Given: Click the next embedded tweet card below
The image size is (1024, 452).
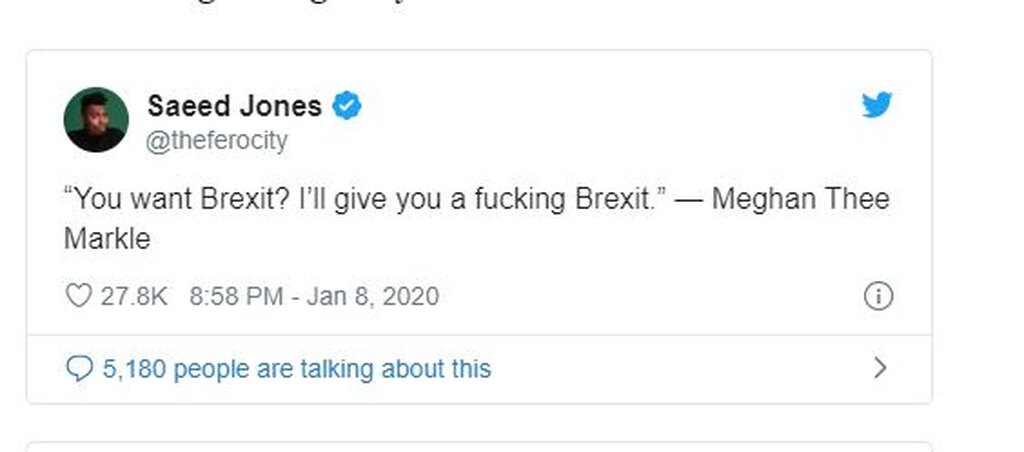Looking at the screenshot, I should tap(478, 446).
